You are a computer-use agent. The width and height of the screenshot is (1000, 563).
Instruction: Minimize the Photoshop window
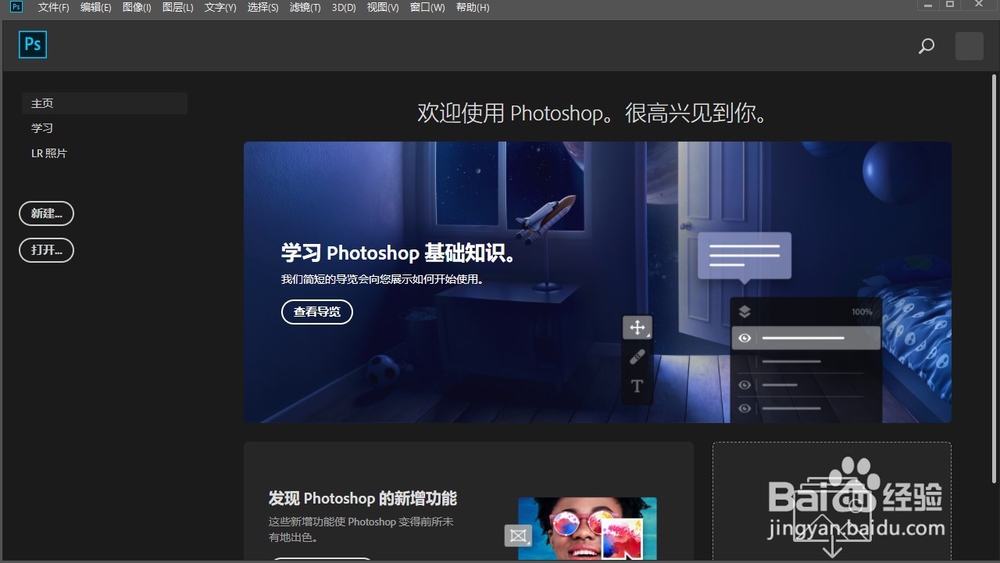928,5
